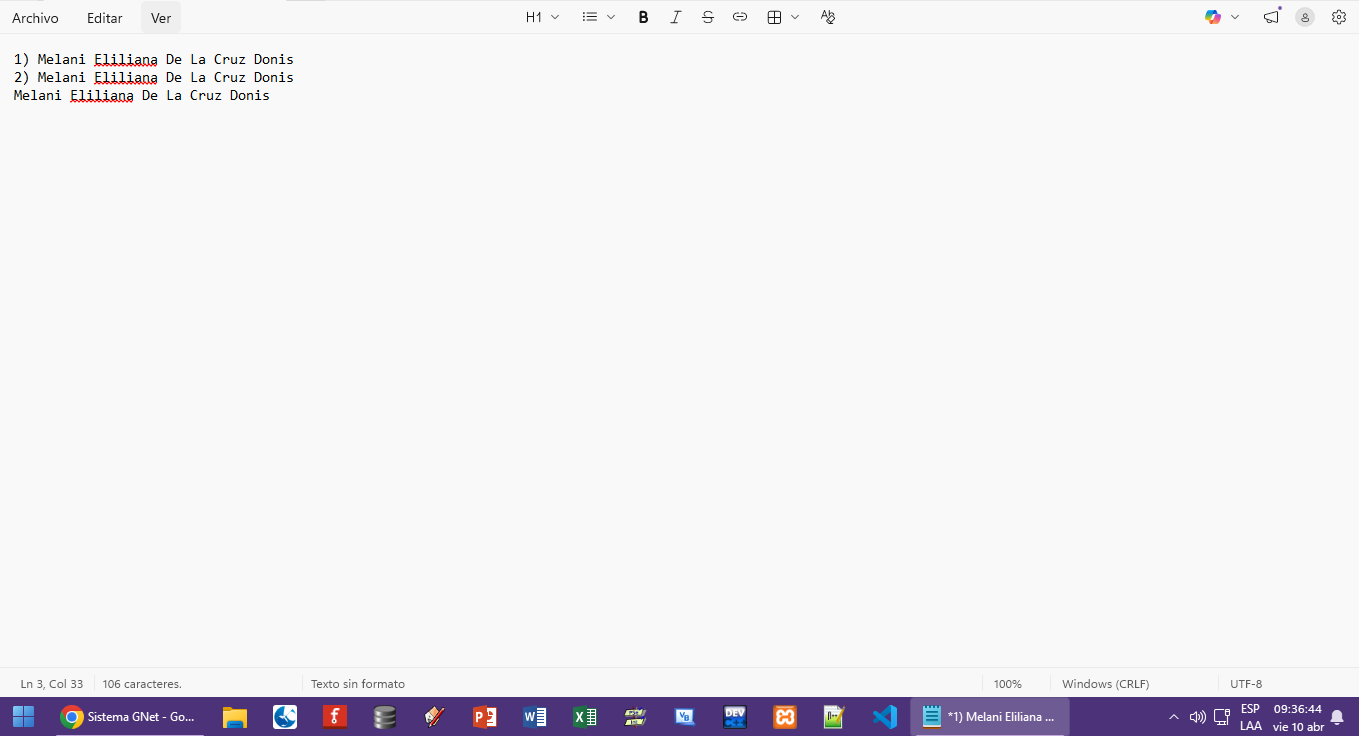This screenshot has height=736, width=1359.
Task: Open the account profile icon
Action: click(x=1304, y=17)
